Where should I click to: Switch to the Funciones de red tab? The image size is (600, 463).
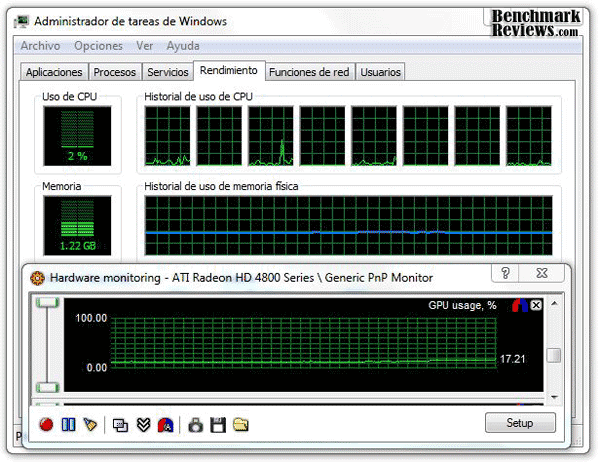point(309,72)
